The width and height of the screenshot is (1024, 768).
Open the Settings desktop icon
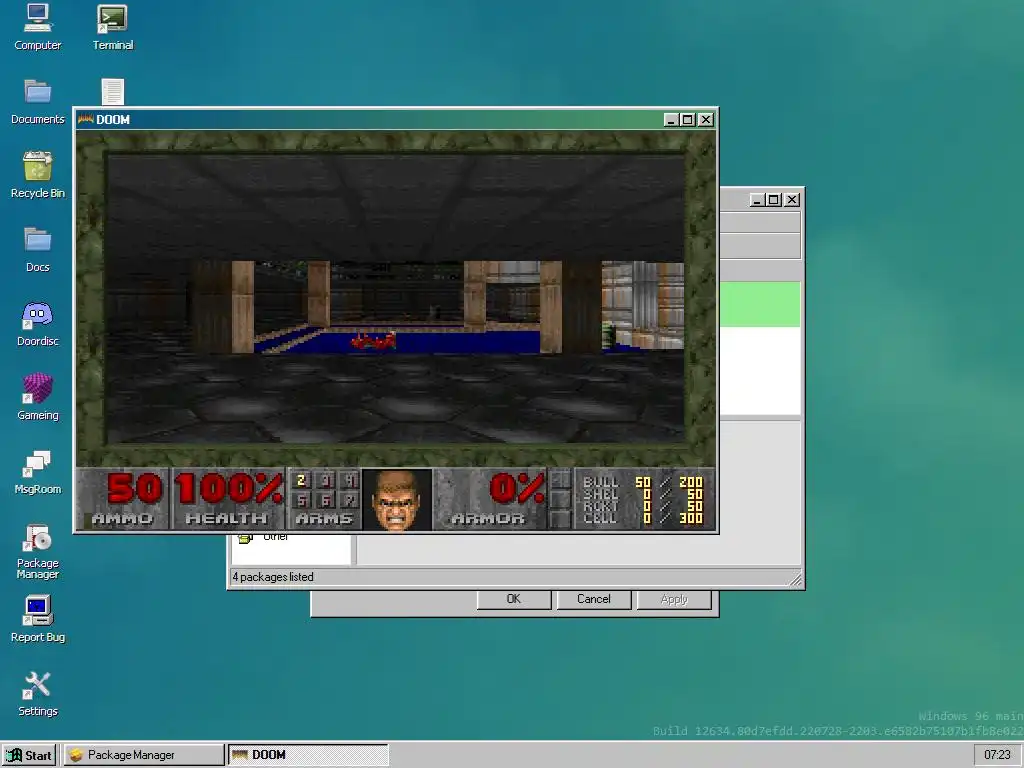pyautogui.click(x=37, y=694)
